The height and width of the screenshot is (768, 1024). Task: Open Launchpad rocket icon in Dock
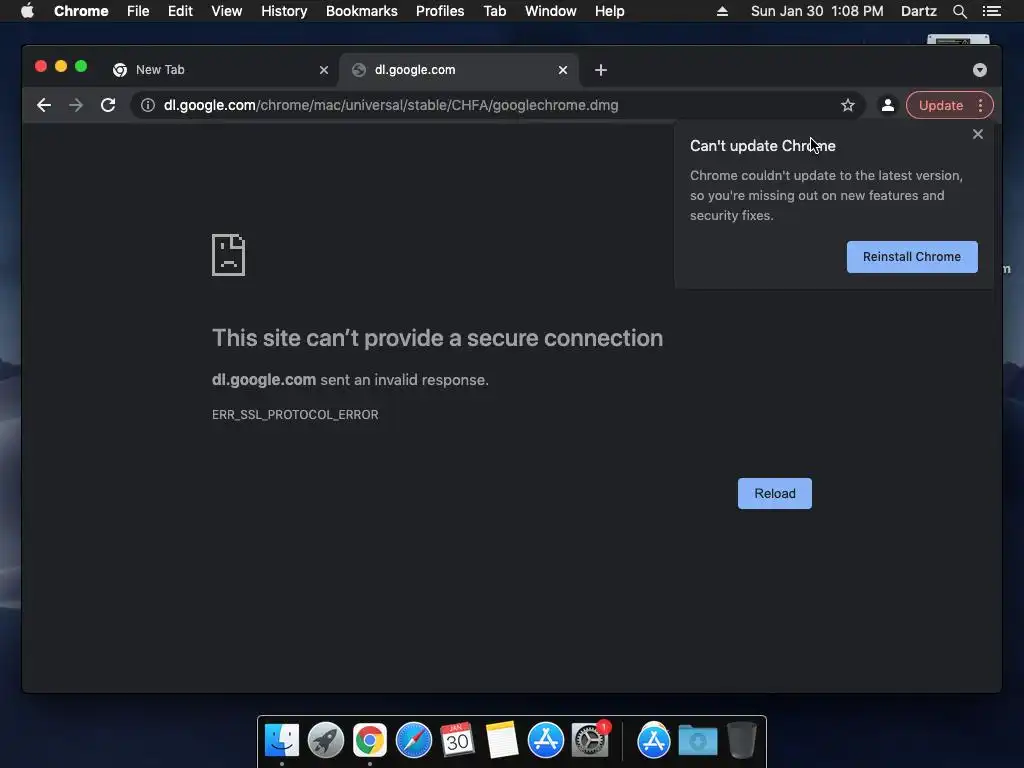pyautogui.click(x=326, y=741)
